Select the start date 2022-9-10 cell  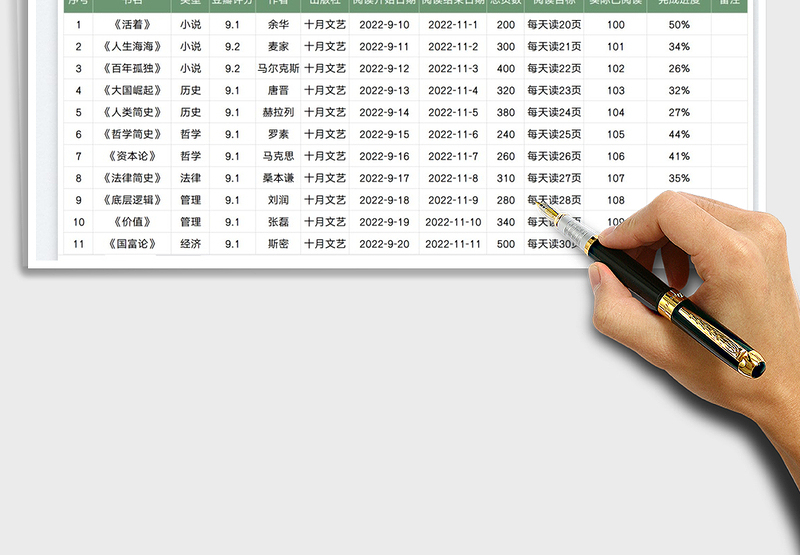[x=384, y=25]
